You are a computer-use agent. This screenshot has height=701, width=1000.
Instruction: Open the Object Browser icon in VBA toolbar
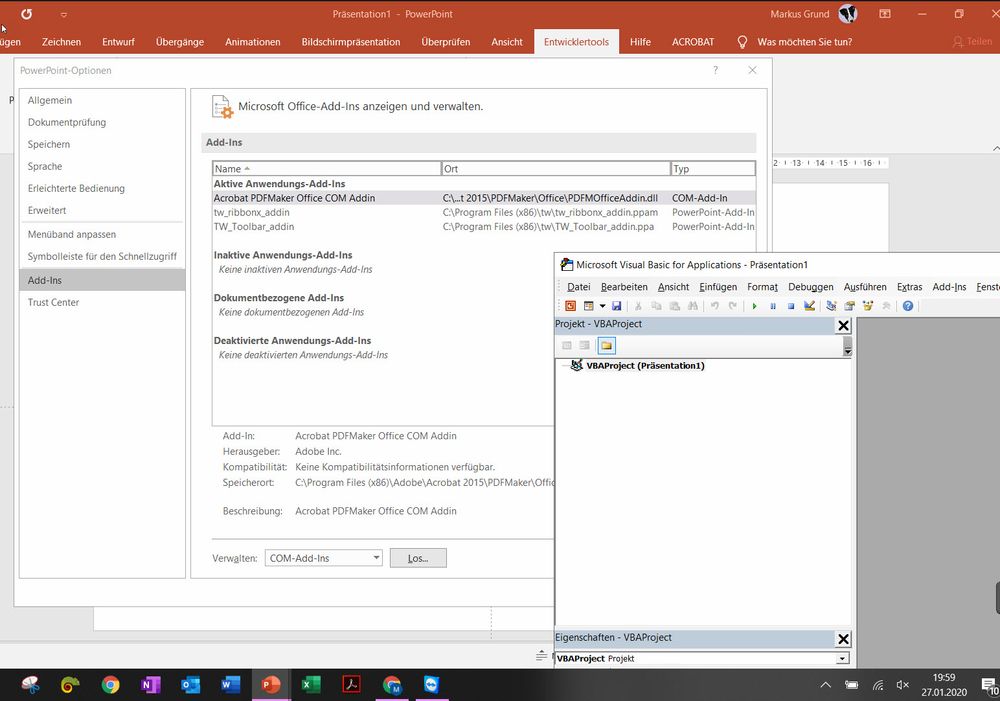867,306
